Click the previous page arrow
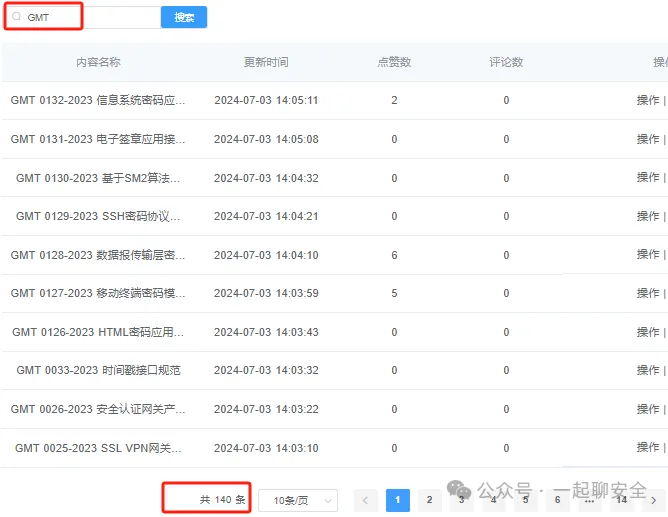This screenshot has height=517, width=668. [x=365, y=500]
